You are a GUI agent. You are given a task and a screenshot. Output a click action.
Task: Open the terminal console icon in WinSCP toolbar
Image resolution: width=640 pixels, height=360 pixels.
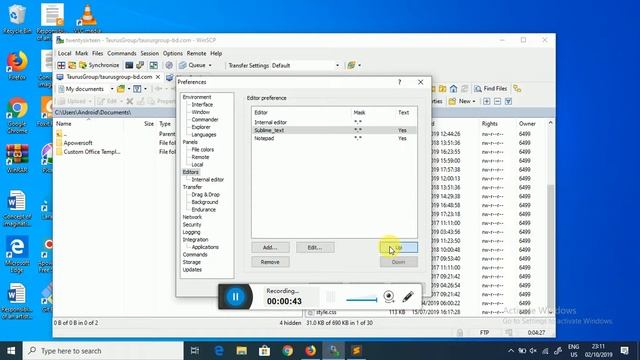pyautogui.click(x=129, y=65)
